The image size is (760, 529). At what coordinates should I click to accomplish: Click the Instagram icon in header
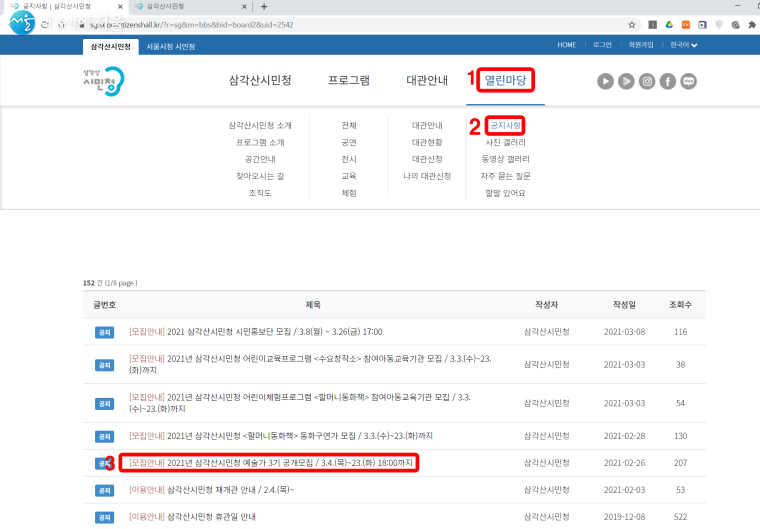pyautogui.click(x=647, y=82)
